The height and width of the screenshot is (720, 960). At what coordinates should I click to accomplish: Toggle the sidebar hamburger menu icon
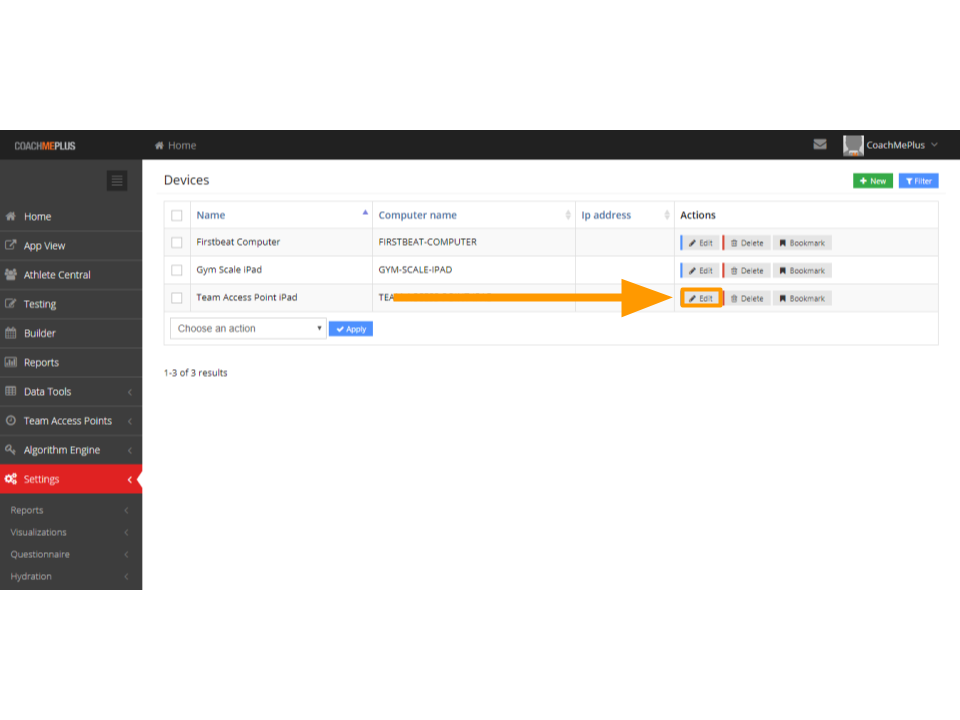(x=117, y=181)
